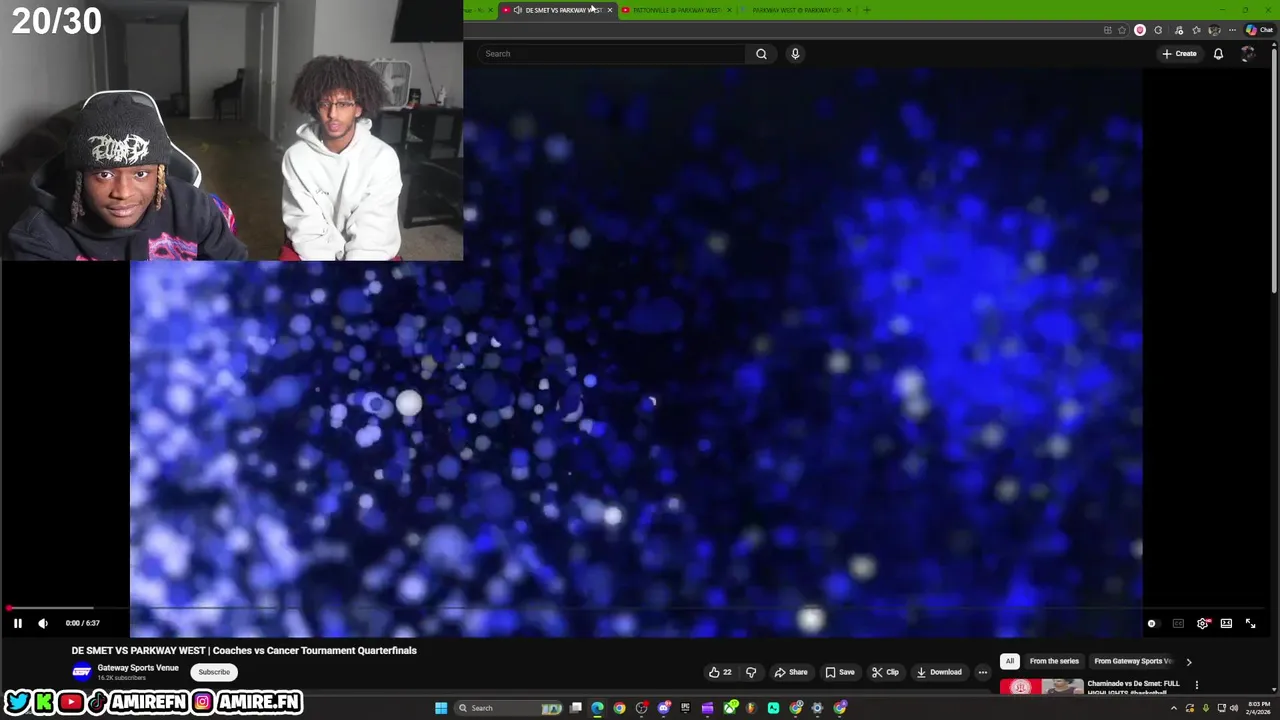Dislike the video
Image resolution: width=1280 pixels, height=720 pixels.
751,672
